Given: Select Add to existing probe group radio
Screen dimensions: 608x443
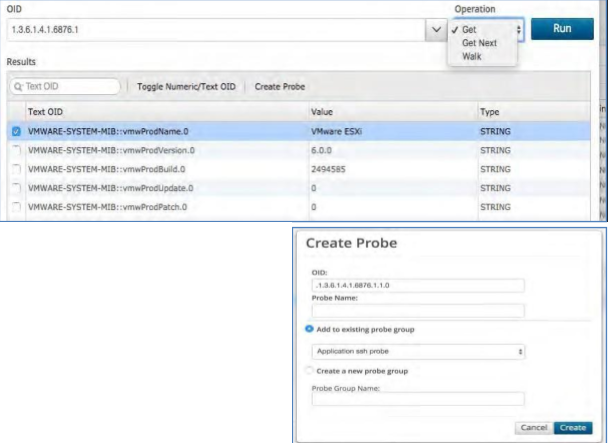Looking at the screenshot, I should point(309,329).
